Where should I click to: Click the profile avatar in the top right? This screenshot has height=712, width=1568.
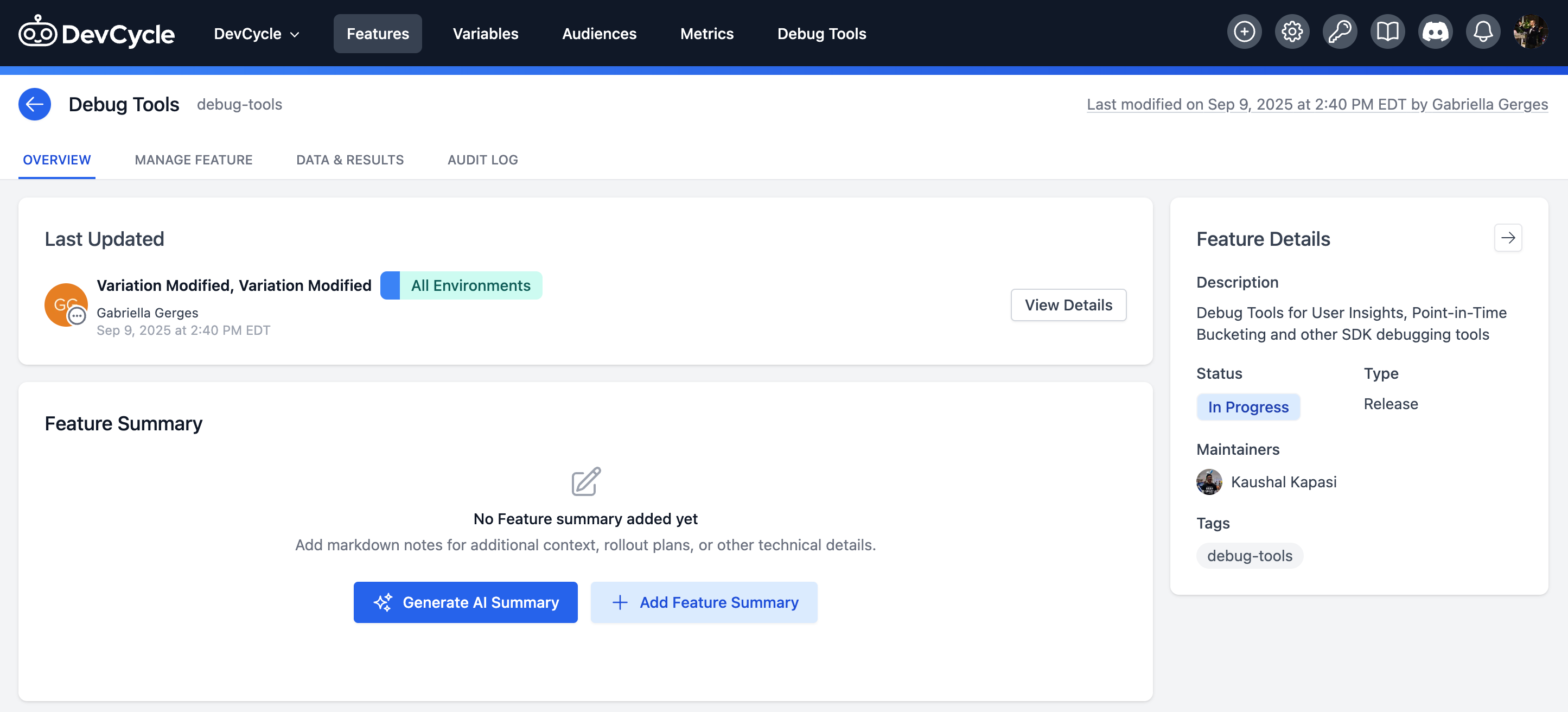click(x=1531, y=31)
